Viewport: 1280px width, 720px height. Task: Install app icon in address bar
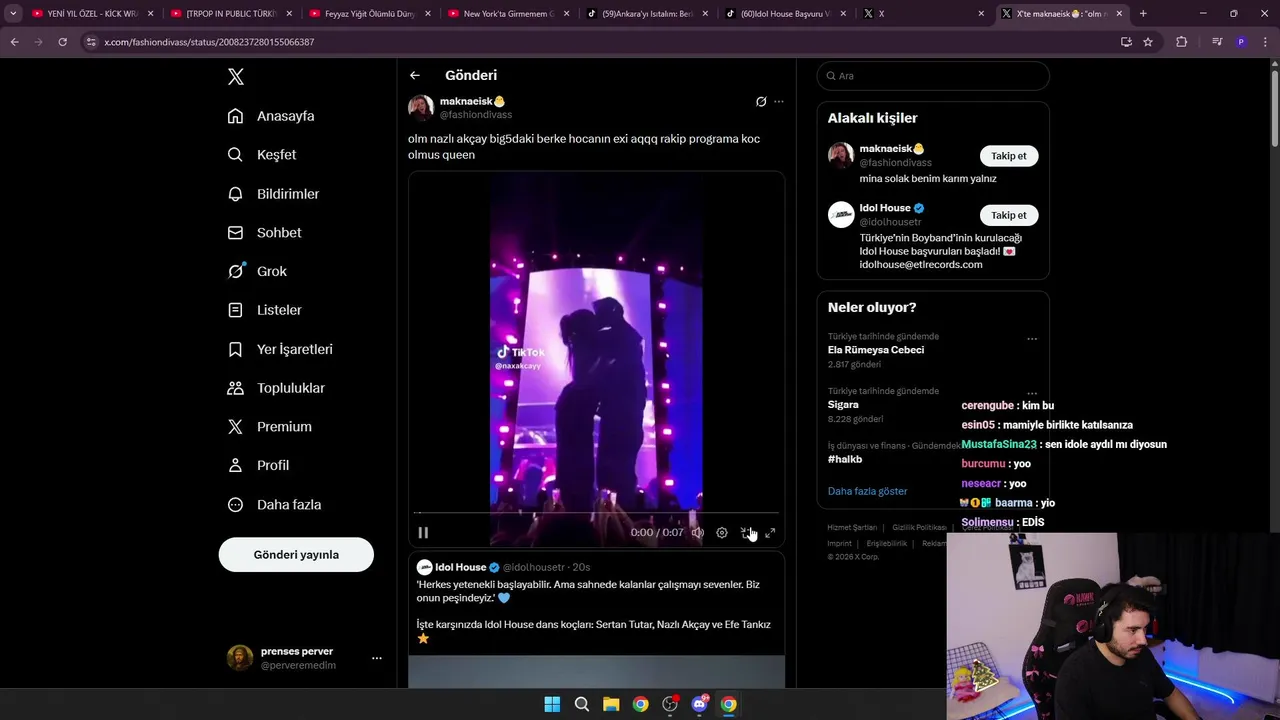click(1126, 42)
